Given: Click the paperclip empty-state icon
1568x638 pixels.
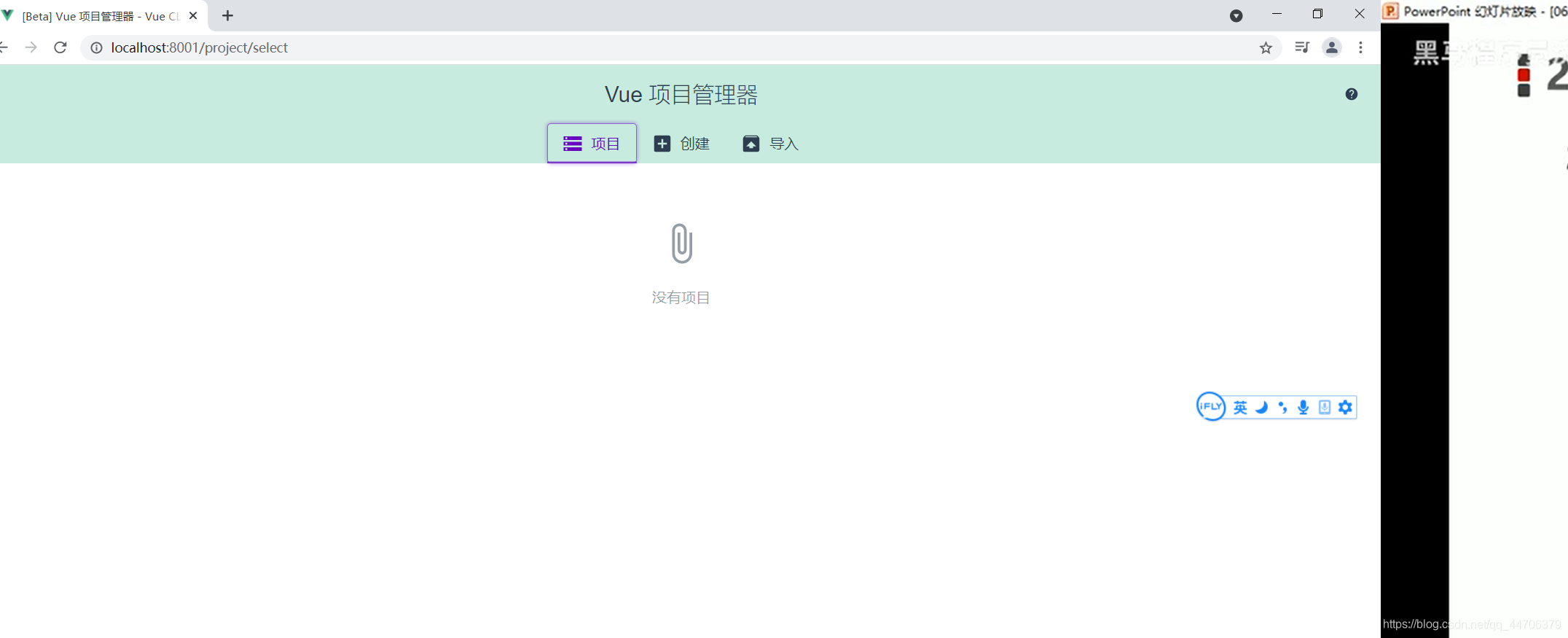Looking at the screenshot, I should point(682,244).
